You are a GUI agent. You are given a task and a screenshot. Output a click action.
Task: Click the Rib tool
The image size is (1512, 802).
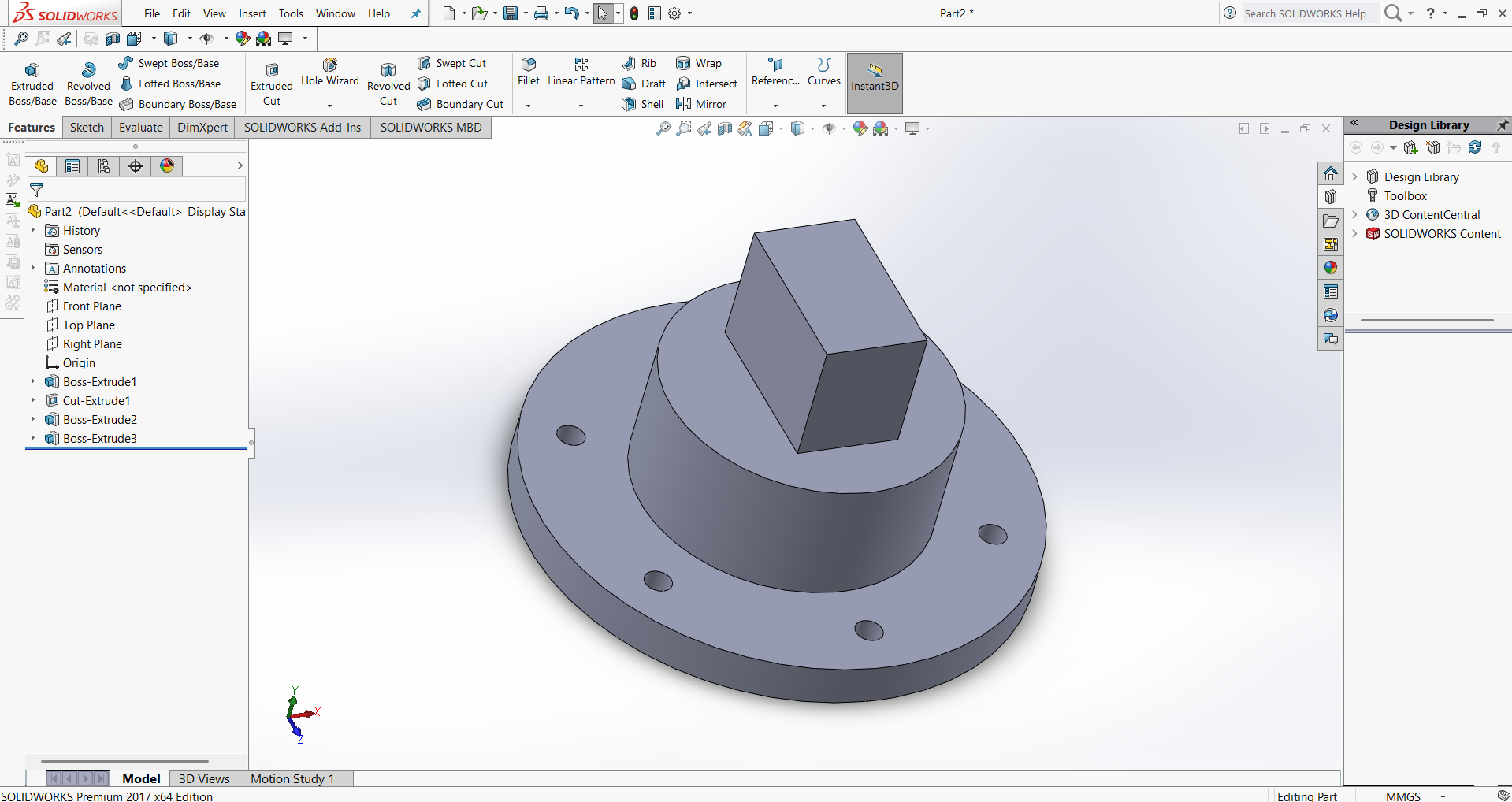click(639, 63)
